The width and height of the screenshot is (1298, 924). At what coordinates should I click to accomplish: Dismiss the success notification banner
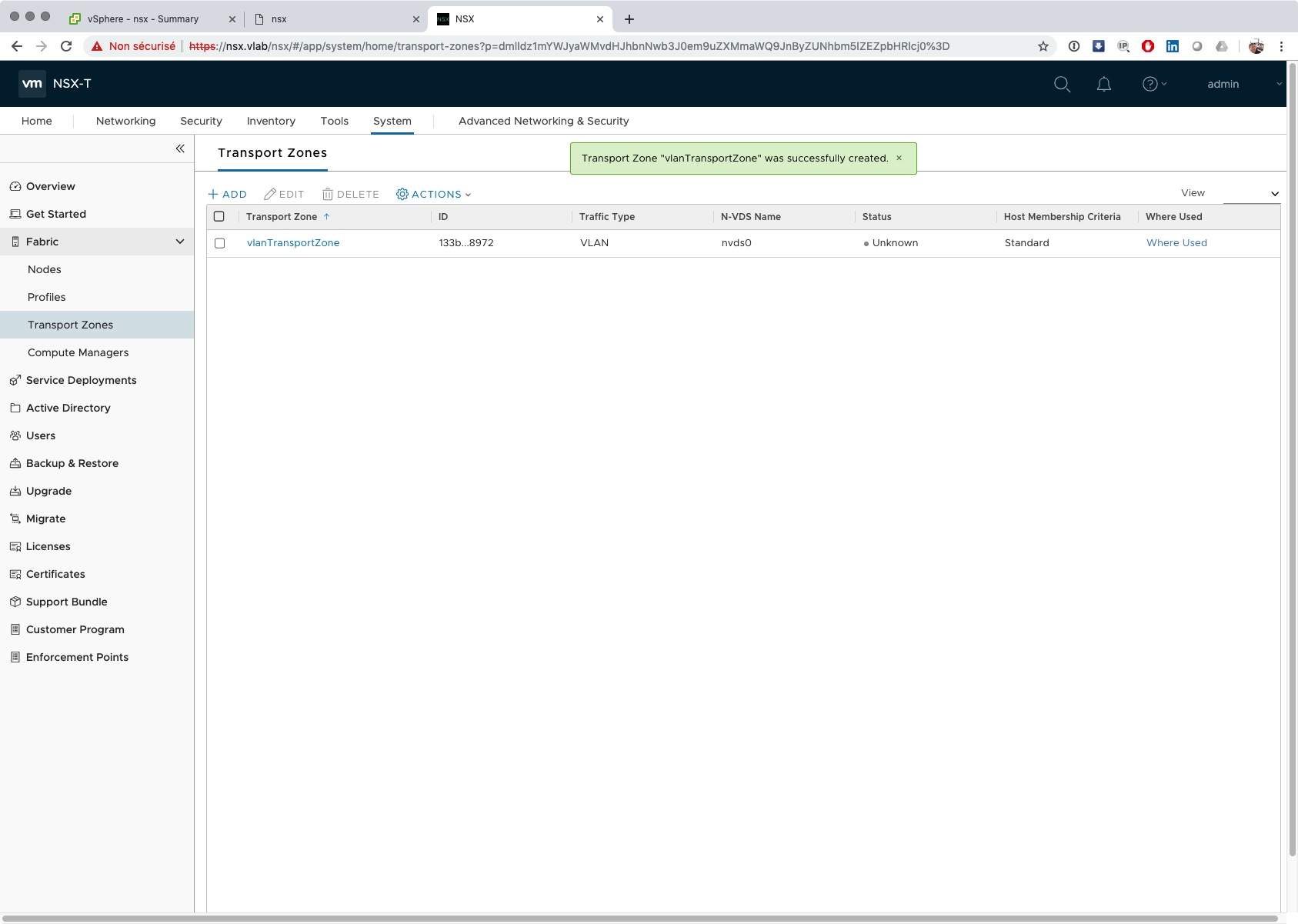(899, 158)
